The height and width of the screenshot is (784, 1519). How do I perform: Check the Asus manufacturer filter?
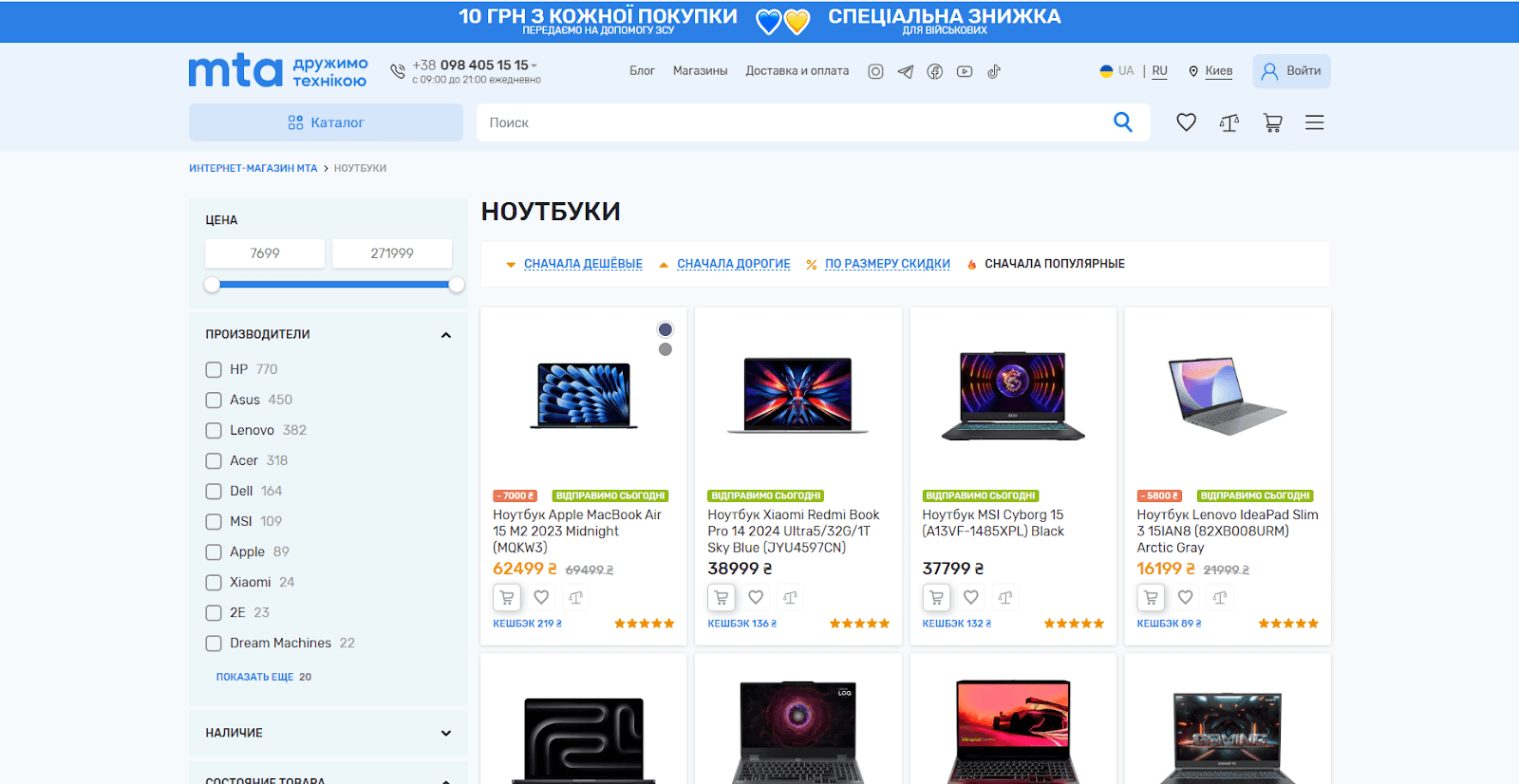coord(214,401)
